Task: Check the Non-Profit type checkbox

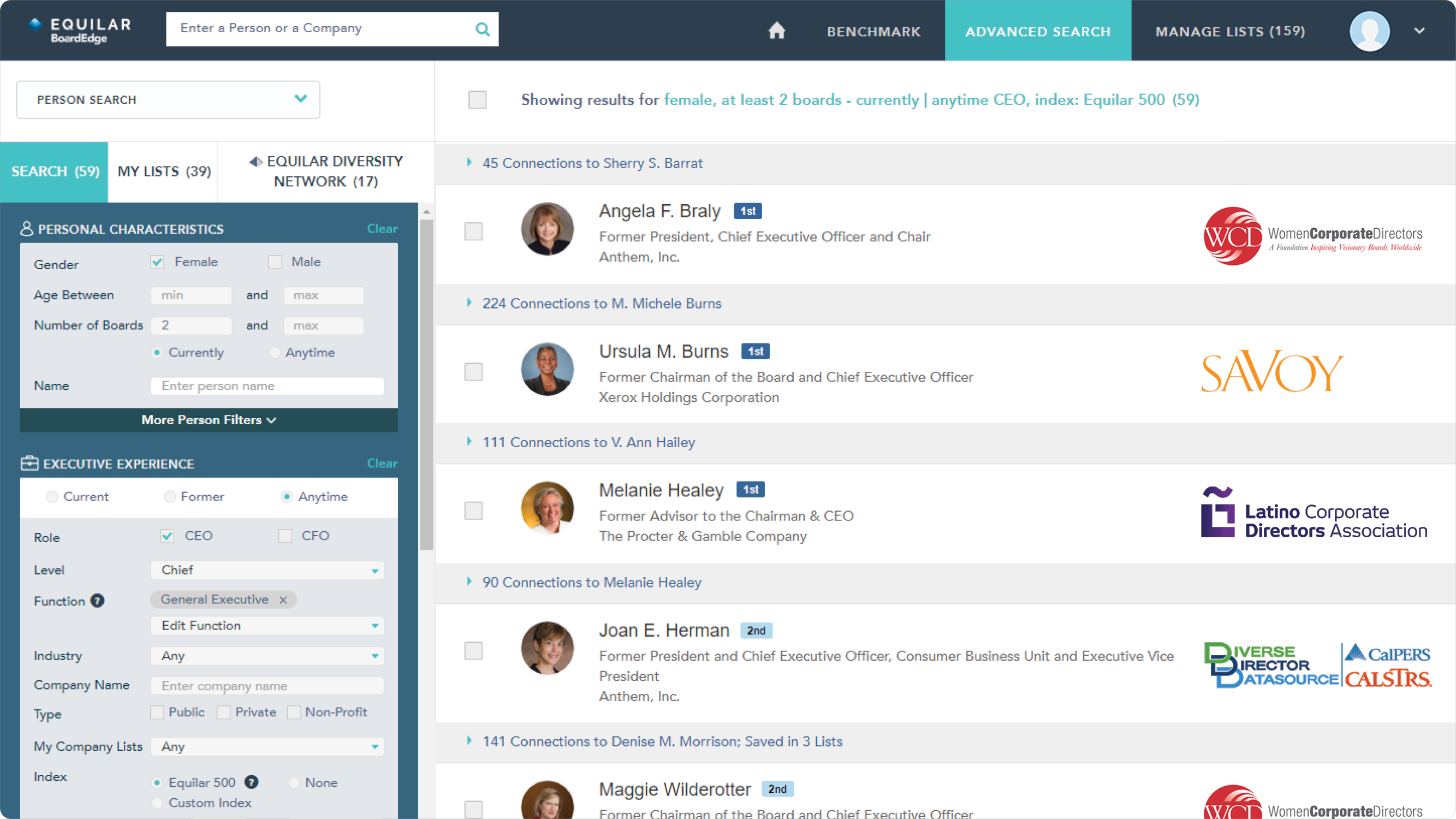Action: (x=294, y=712)
